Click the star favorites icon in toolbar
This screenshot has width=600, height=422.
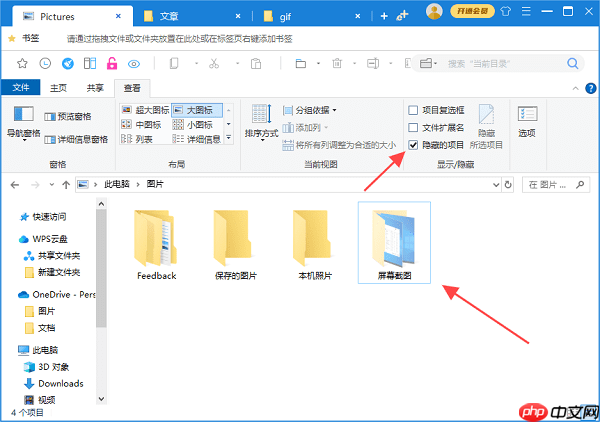point(22,63)
